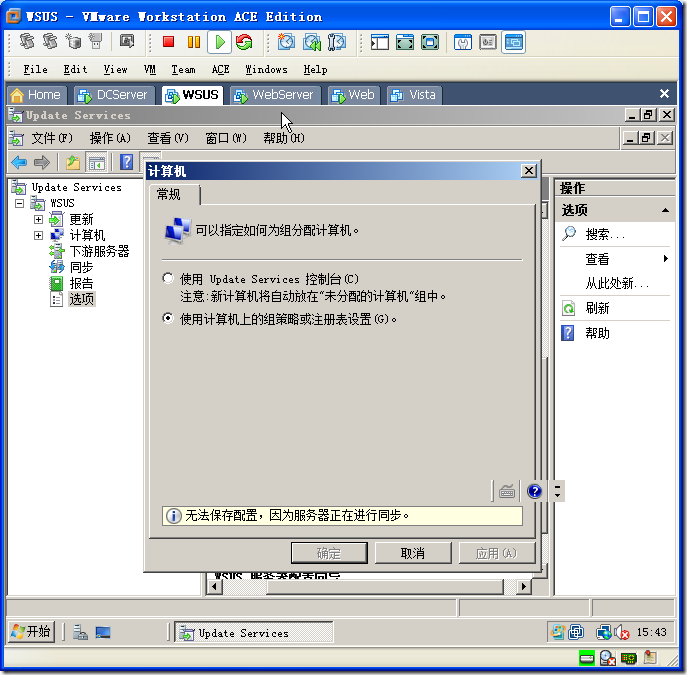Open the 操作(A) menu

[x=110, y=138]
